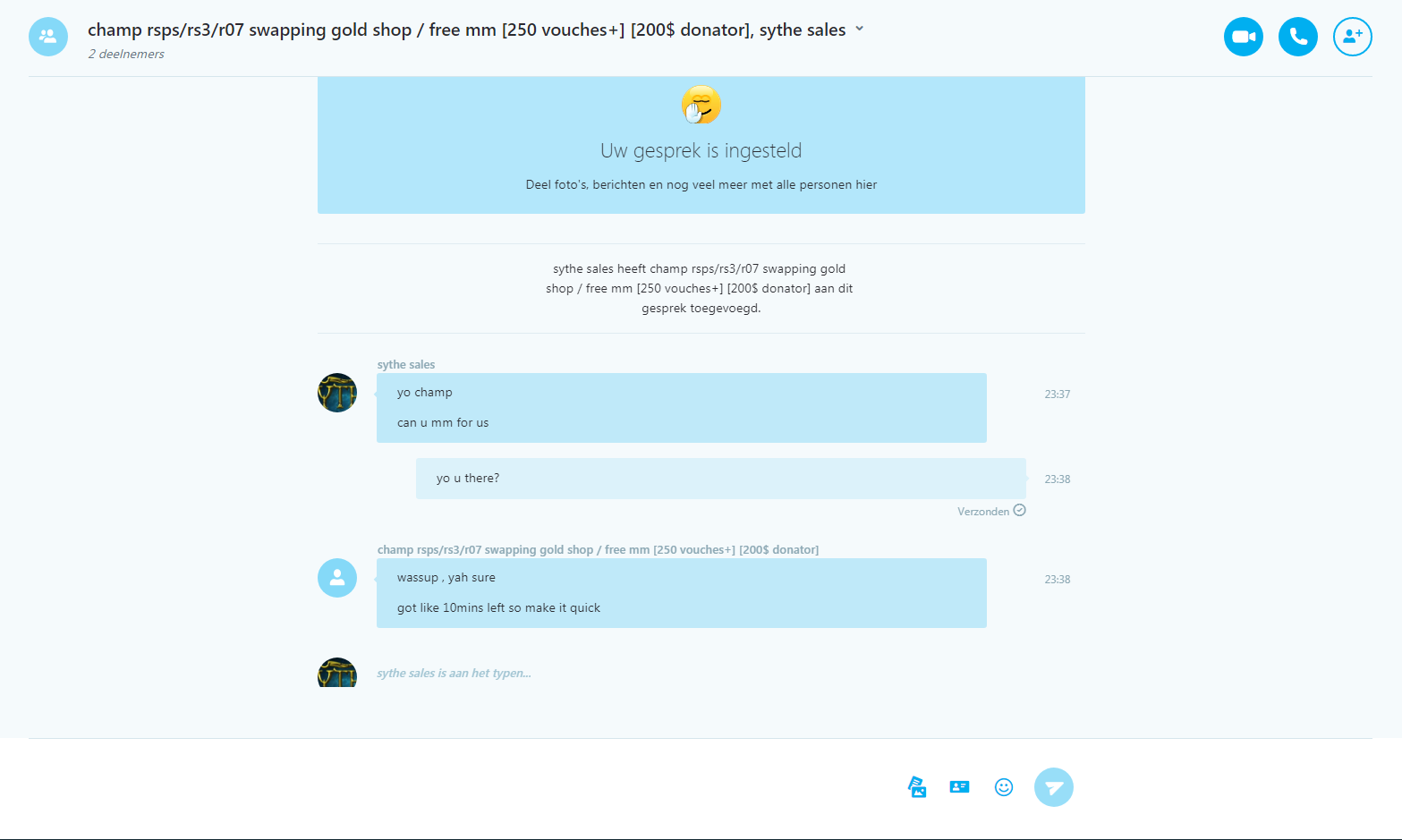Click sythe sales profile picture
1402x840 pixels.
click(337, 393)
